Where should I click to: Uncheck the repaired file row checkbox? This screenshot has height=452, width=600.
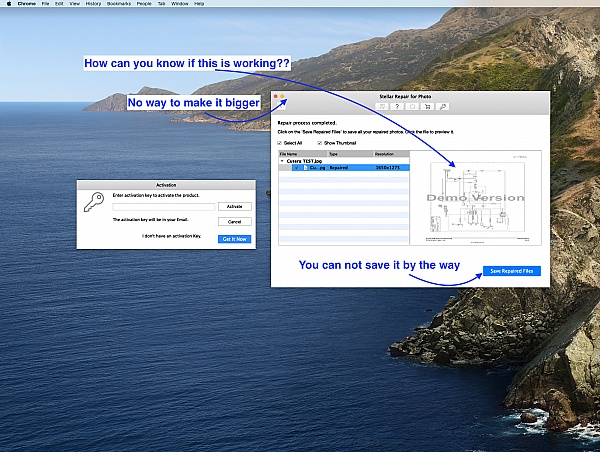[296, 167]
